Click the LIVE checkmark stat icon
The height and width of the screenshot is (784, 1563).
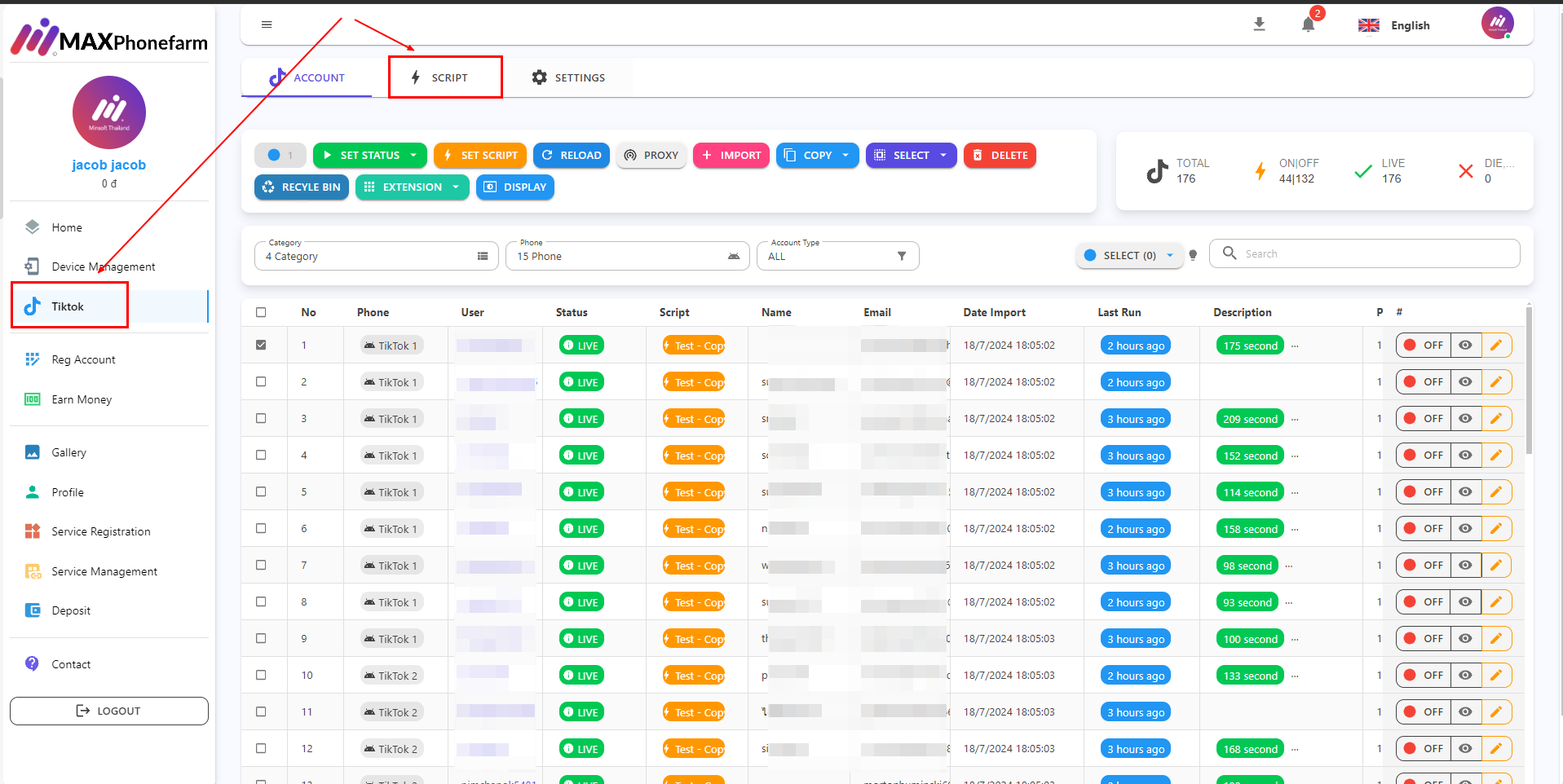(1362, 171)
